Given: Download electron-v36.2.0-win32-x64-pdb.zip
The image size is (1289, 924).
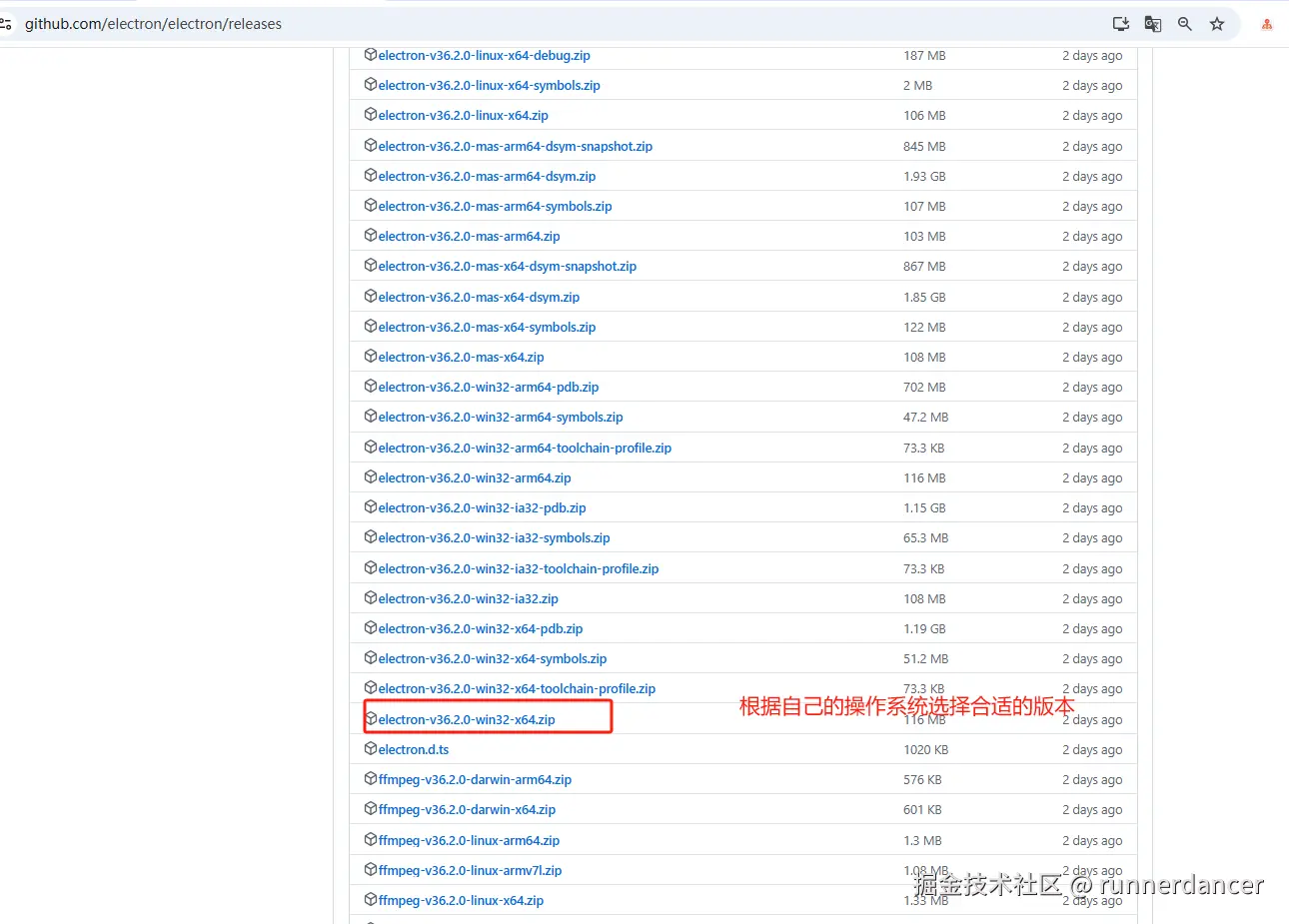Looking at the screenshot, I should pos(481,629).
